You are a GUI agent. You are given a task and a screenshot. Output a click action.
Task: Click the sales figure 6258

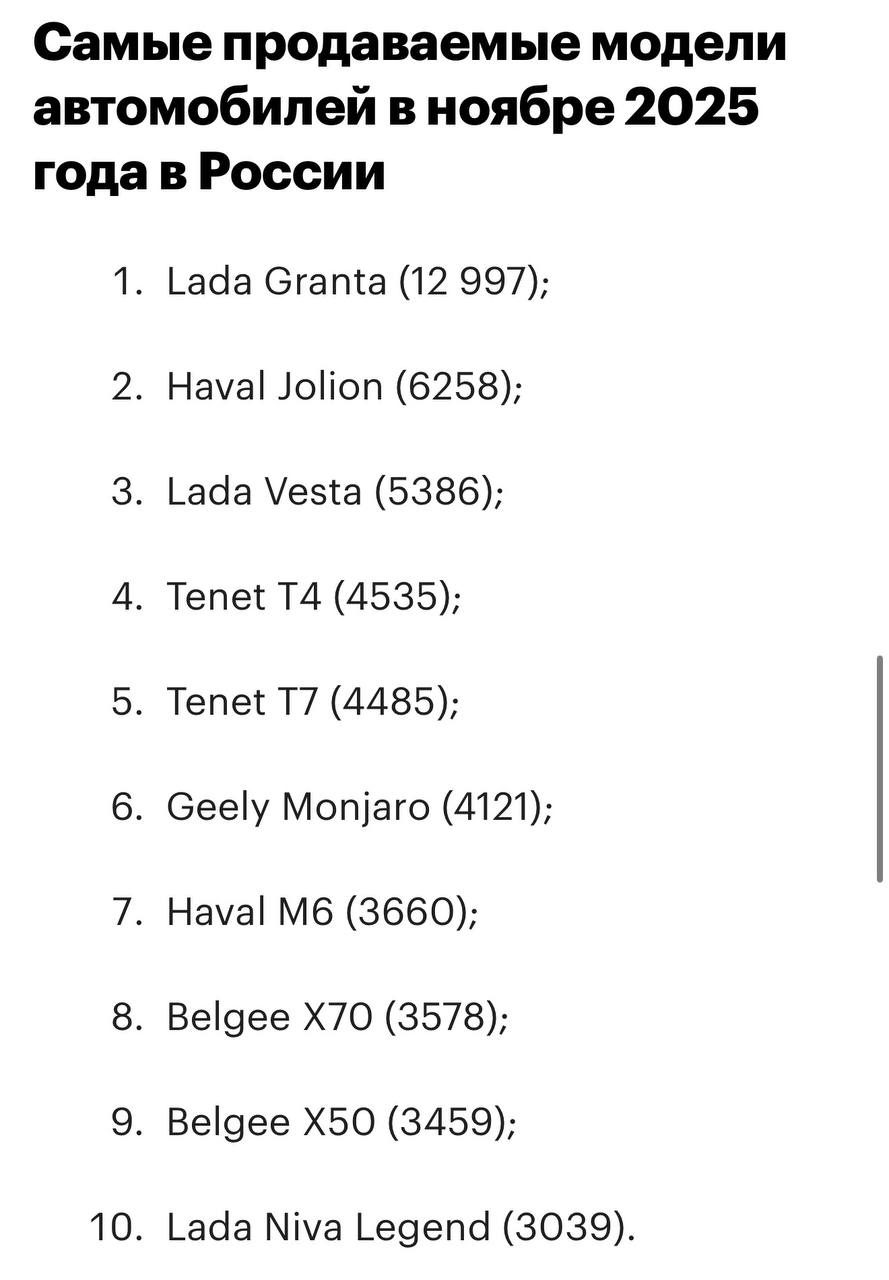(x=457, y=387)
